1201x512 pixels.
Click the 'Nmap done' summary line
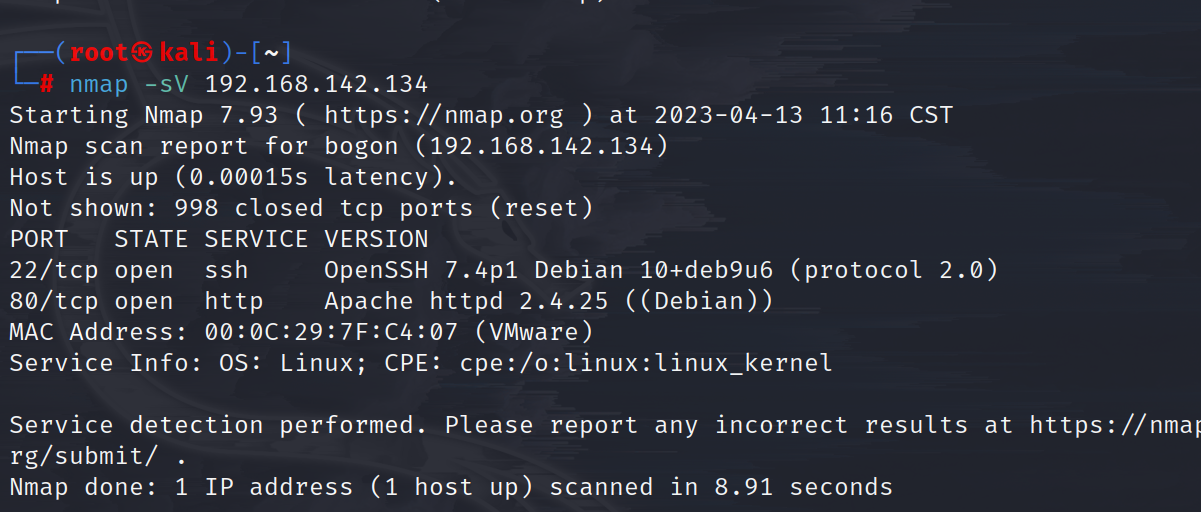(451, 487)
